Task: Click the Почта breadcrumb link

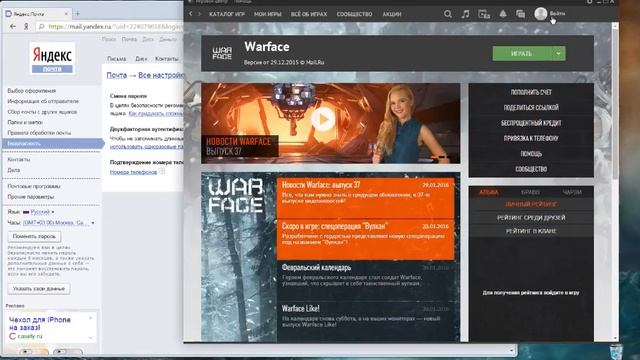Action: pos(117,75)
